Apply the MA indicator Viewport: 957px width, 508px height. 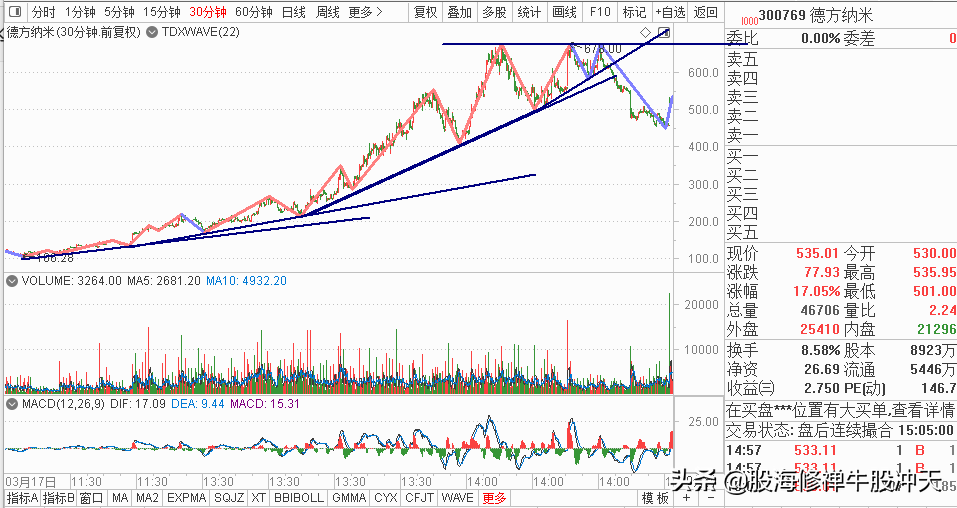[120, 498]
